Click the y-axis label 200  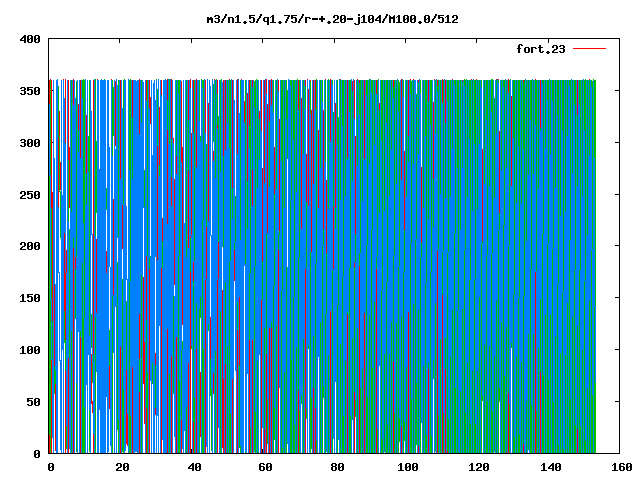30,246
